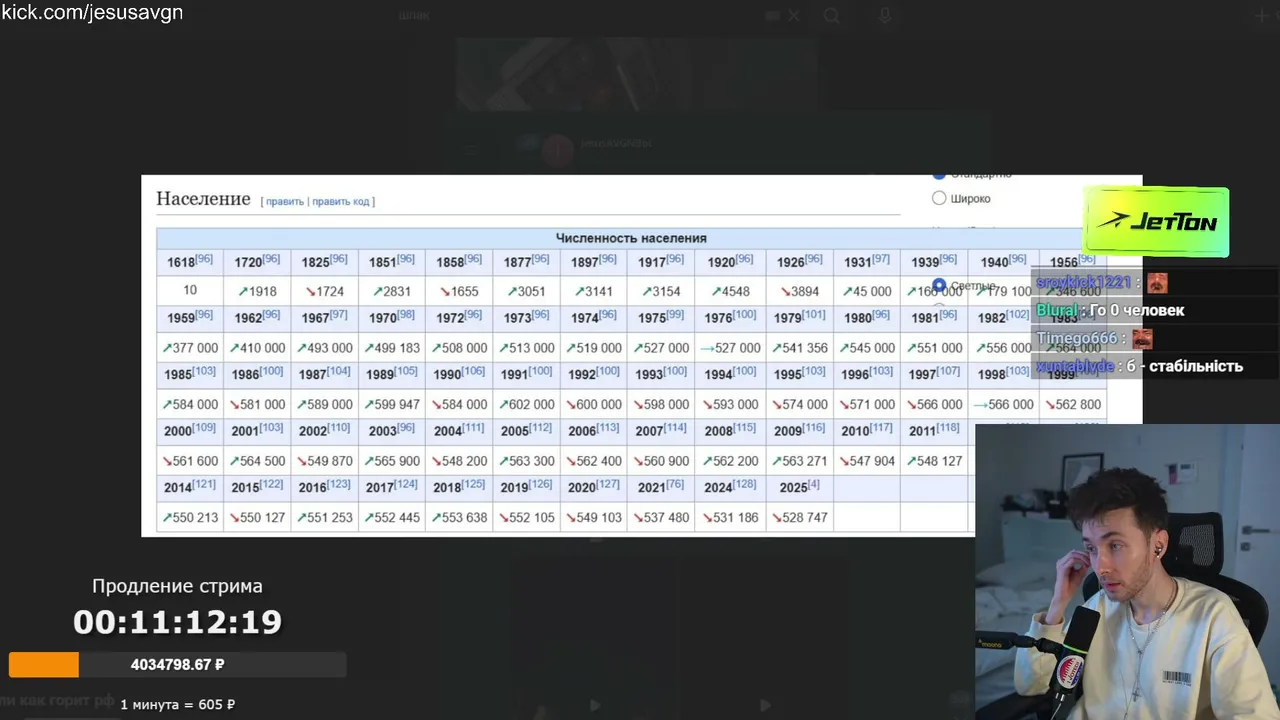1280x720 pixels.
Task: Click the population value "10" for 1618
Action: pyautogui.click(x=190, y=290)
